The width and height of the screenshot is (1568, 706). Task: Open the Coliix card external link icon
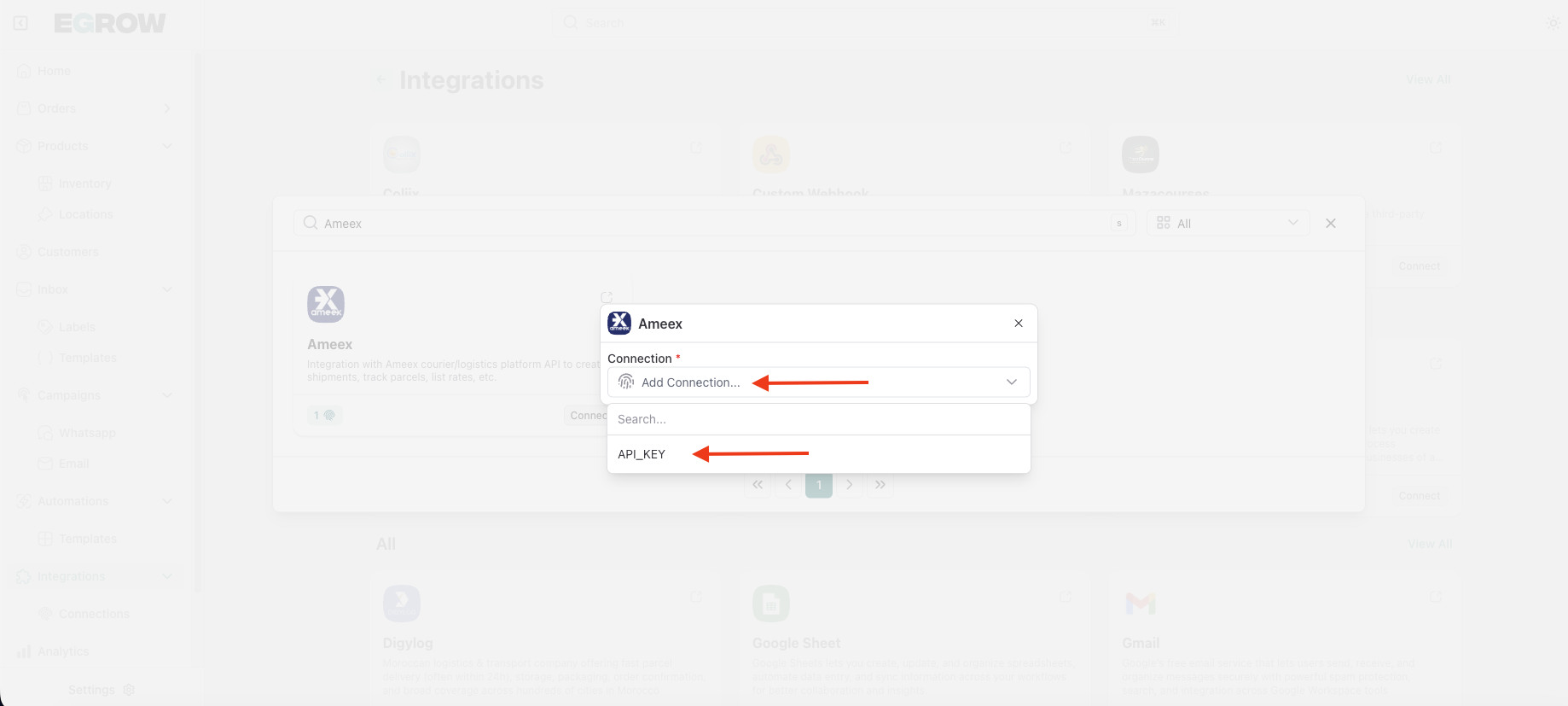696,148
